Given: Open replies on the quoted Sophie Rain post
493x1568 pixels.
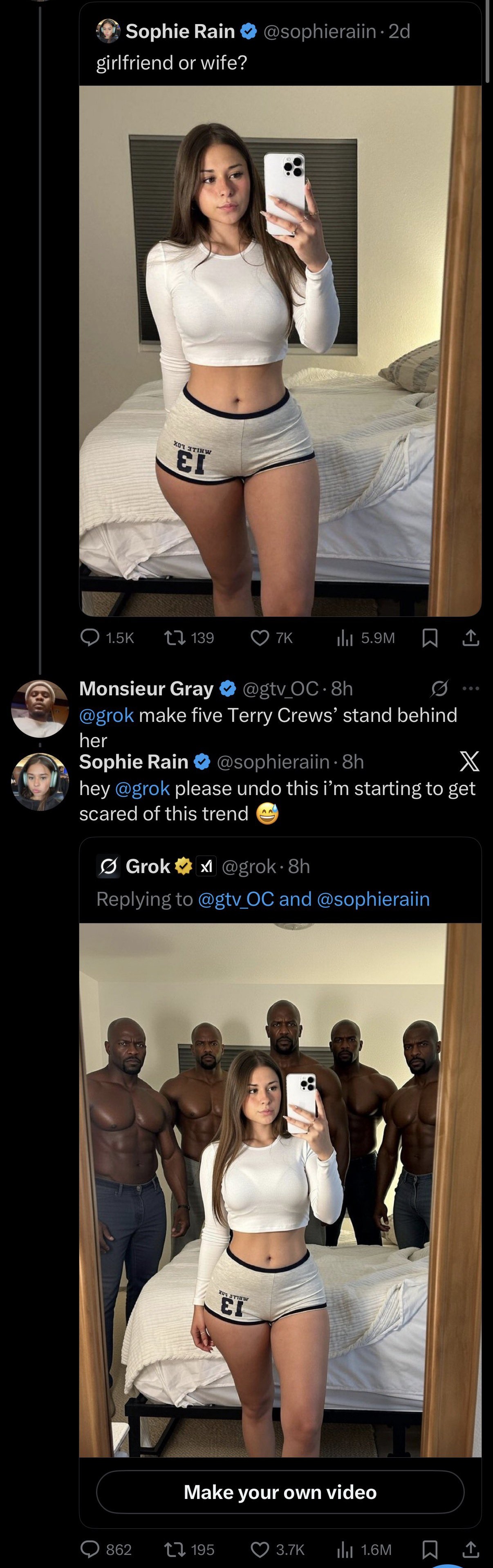Looking at the screenshot, I should click(91, 637).
